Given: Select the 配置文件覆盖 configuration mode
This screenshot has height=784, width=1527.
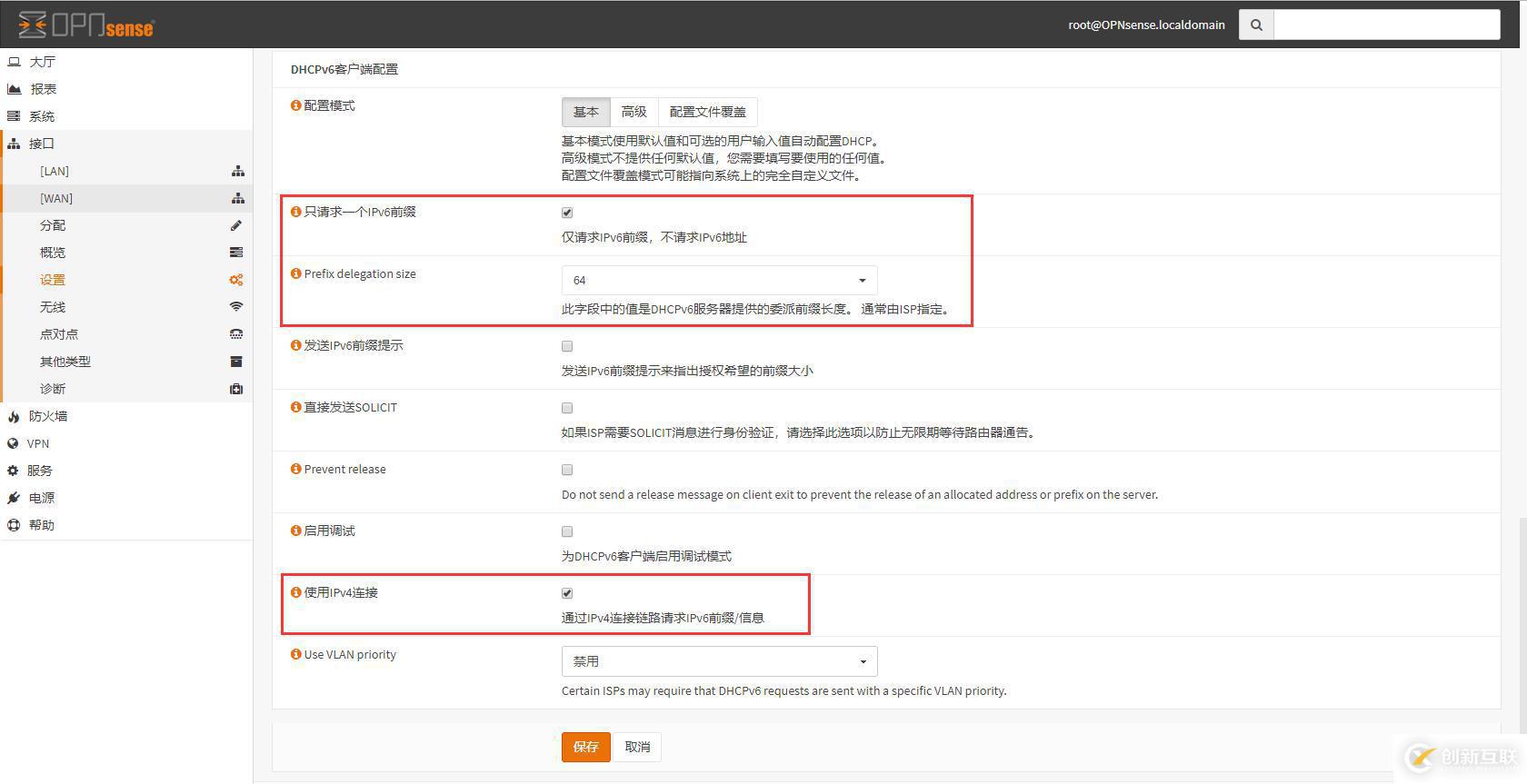Looking at the screenshot, I should (707, 112).
